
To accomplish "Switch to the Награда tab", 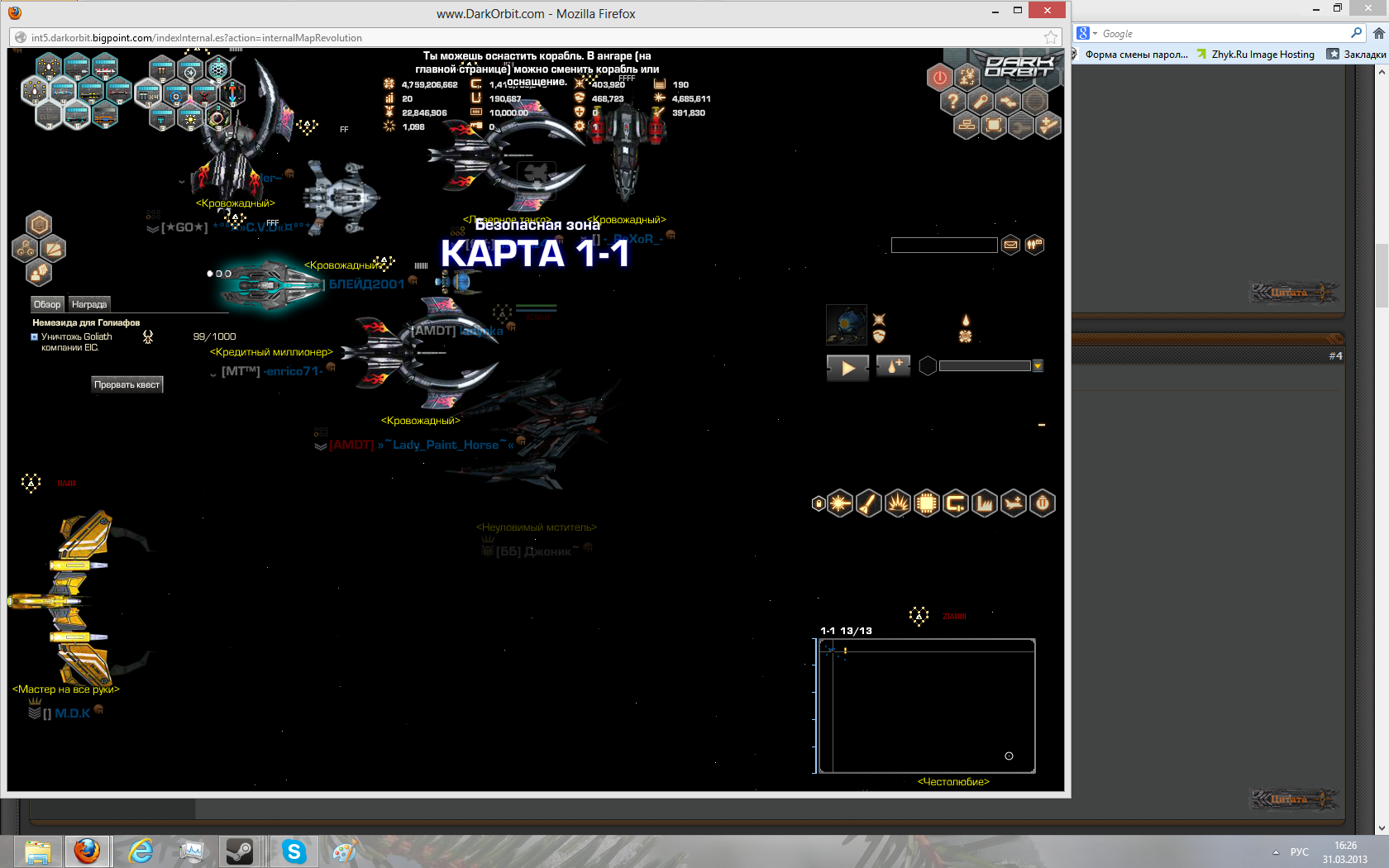I will pos(89,304).
